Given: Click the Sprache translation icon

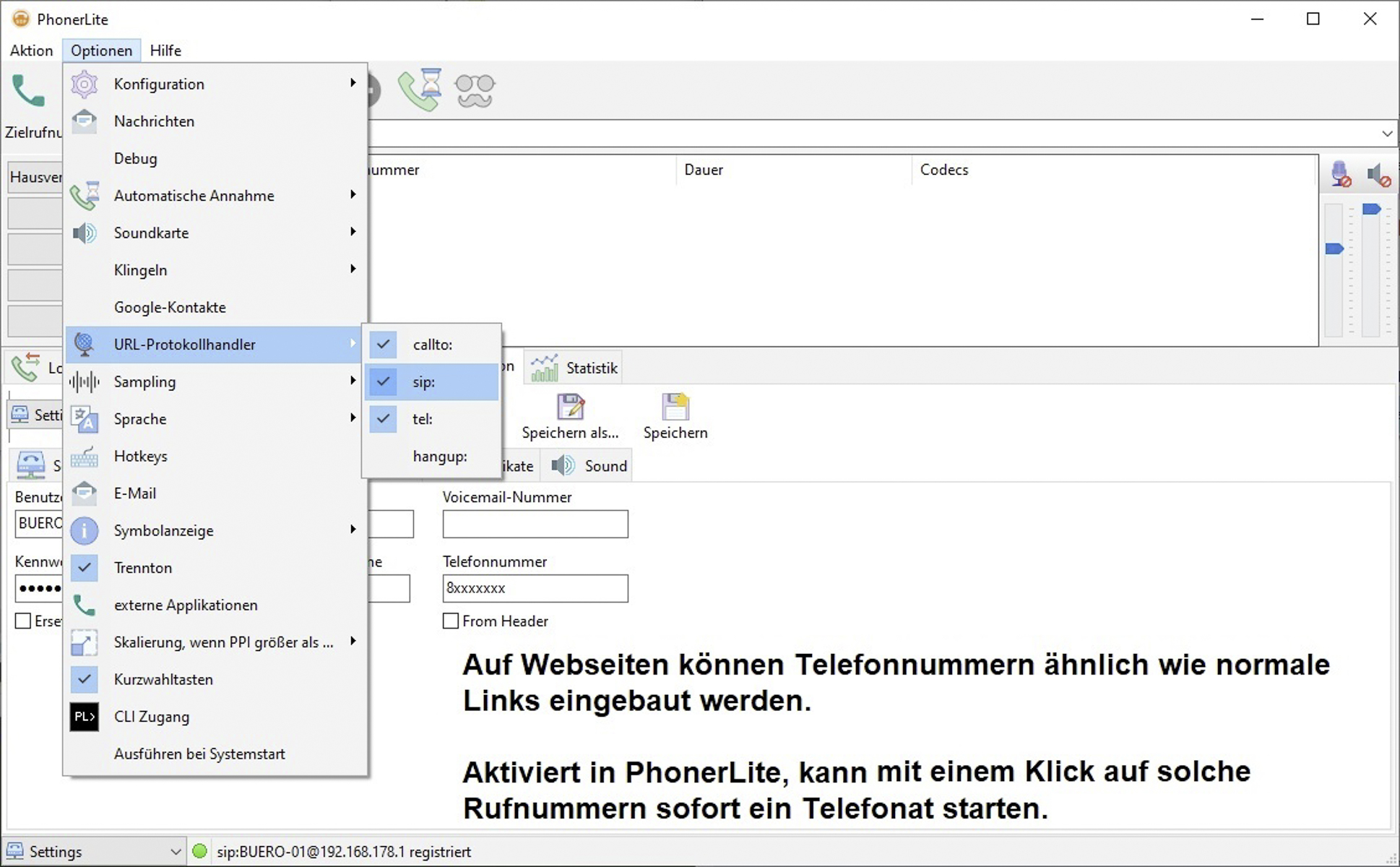Looking at the screenshot, I should click(85, 419).
